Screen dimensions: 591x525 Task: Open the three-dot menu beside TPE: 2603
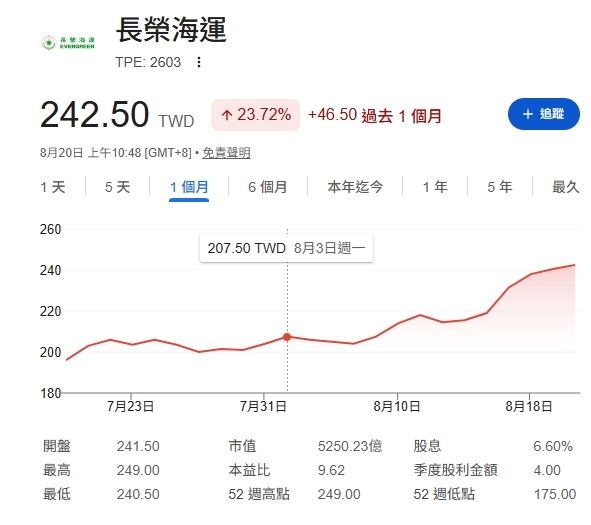coord(199,62)
